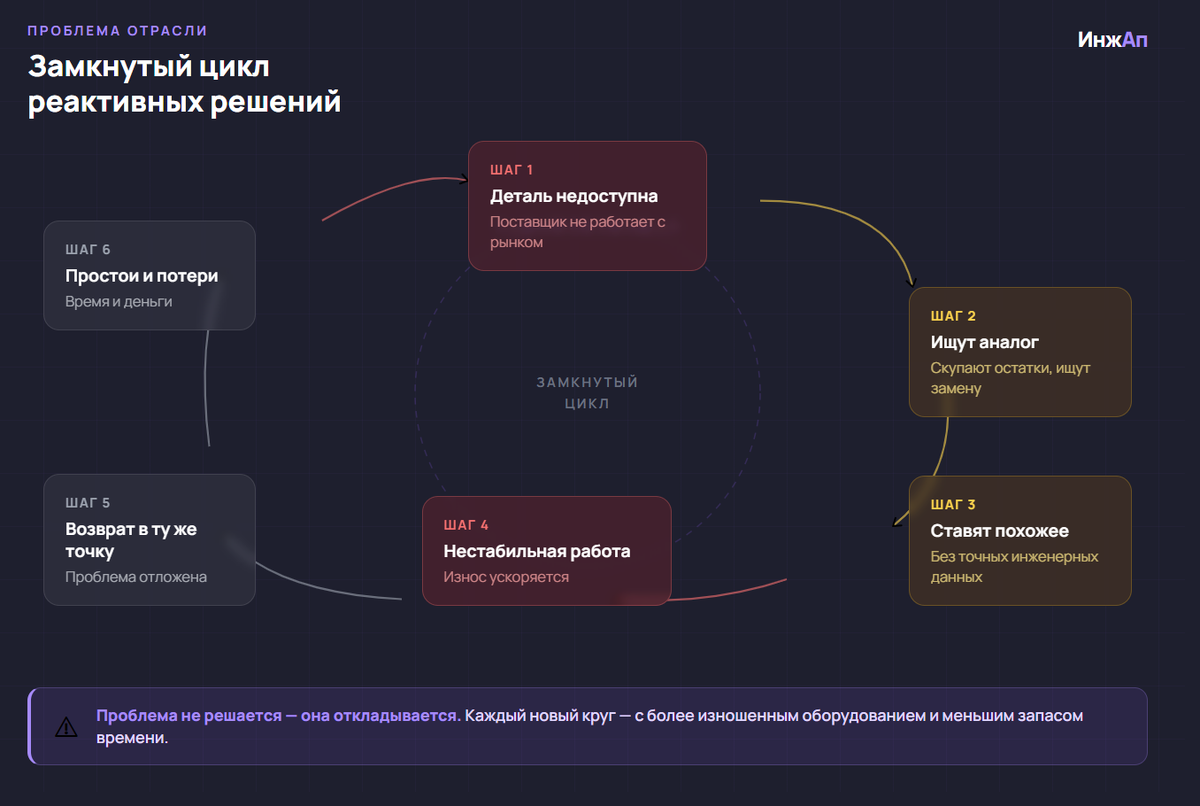Select the Шаг 2 Ищут аналог card
This screenshot has width=1200, height=806.
[1020, 352]
